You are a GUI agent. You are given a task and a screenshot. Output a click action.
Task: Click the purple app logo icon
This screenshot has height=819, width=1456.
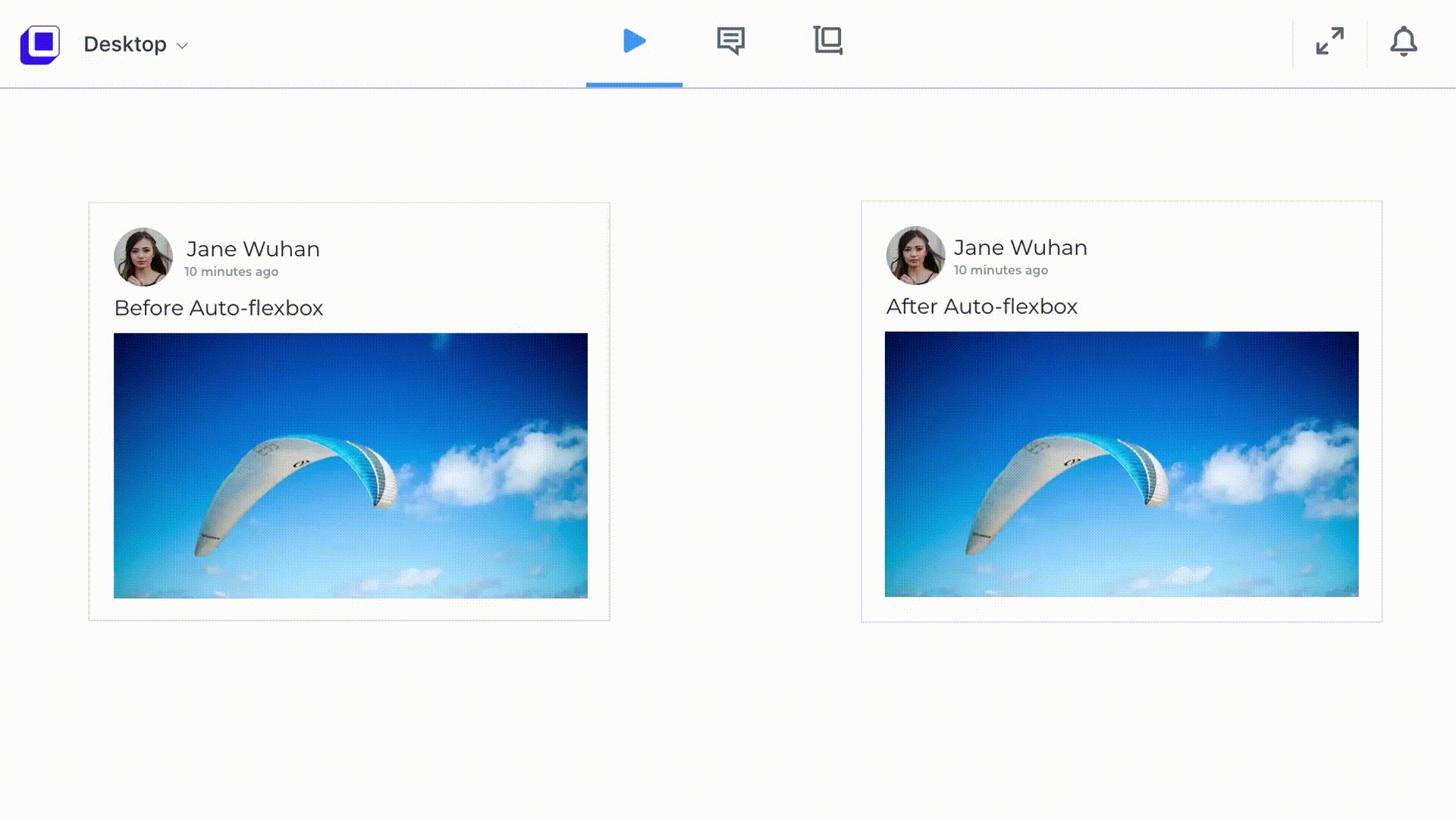point(39,44)
